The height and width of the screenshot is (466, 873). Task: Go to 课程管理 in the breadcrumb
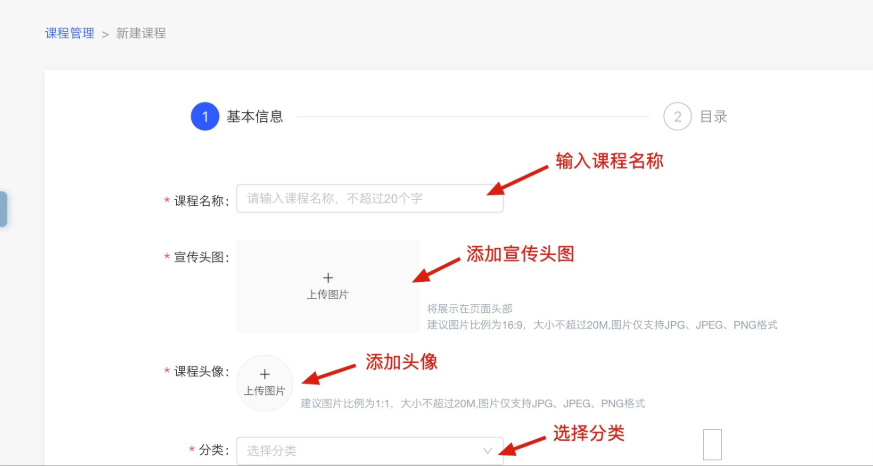(x=70, y=33)
